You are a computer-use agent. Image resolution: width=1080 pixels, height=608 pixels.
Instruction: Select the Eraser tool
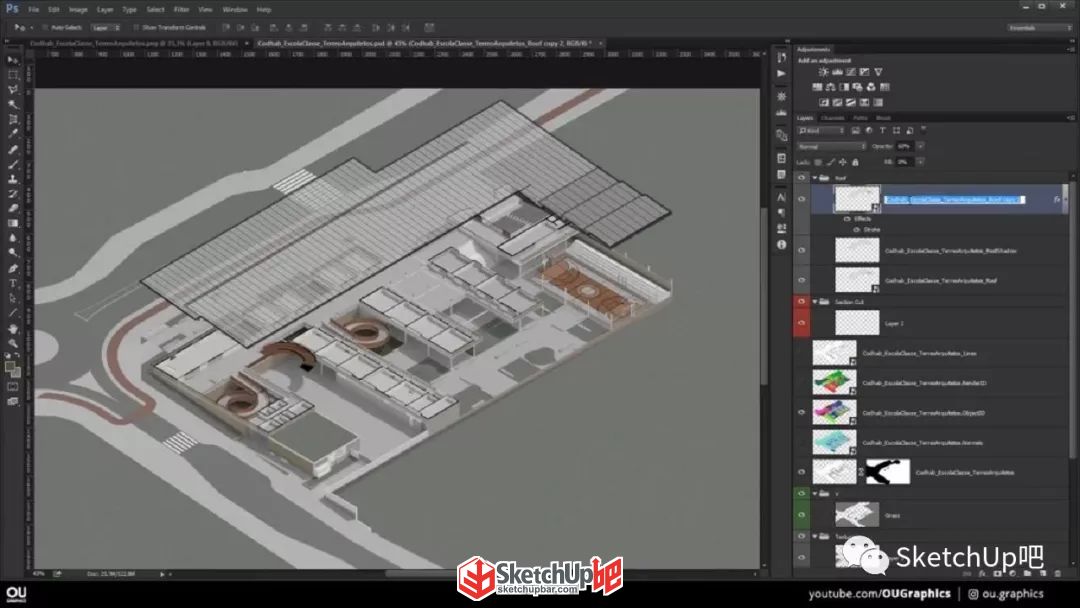click(12, 209)
